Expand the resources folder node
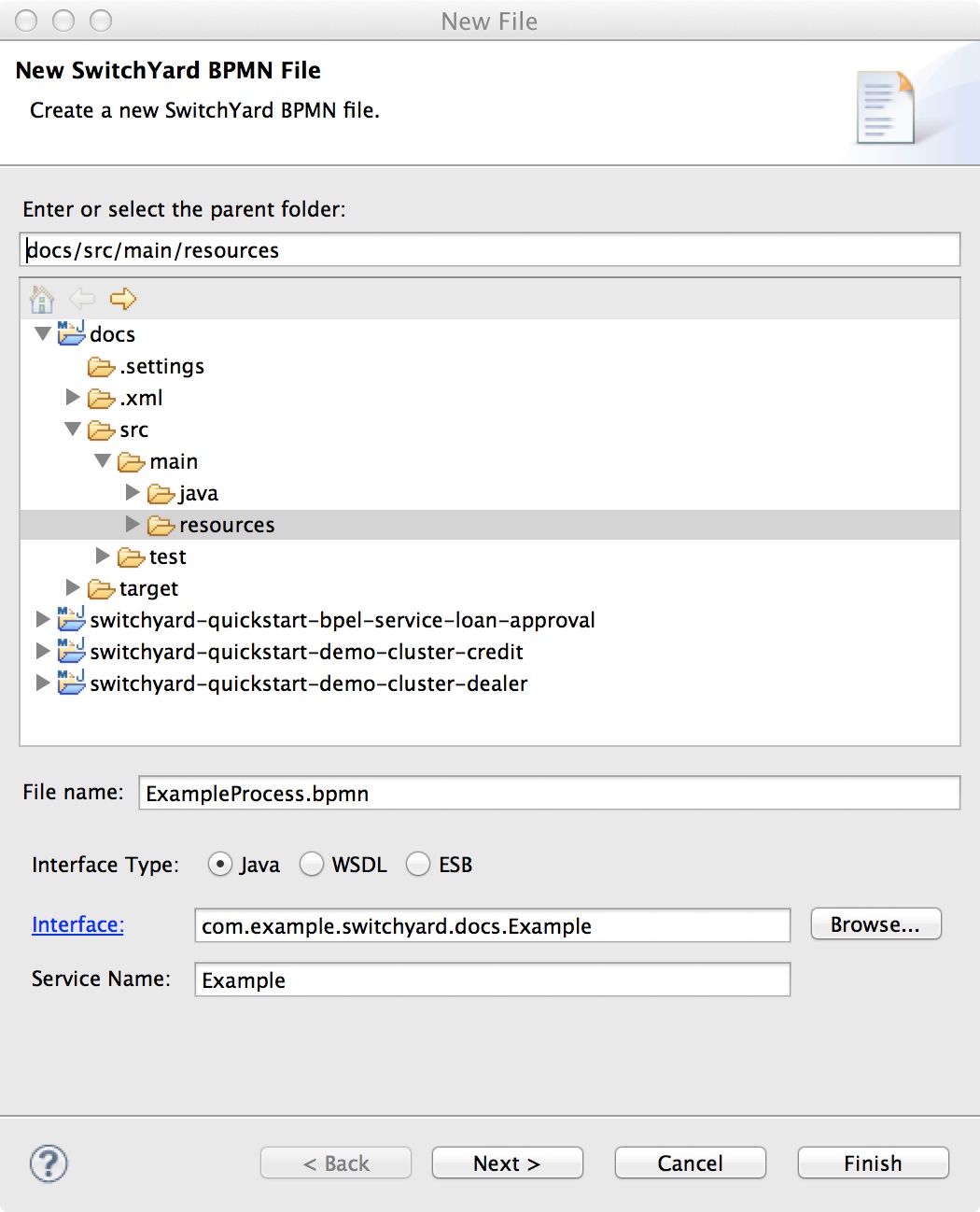This screenshot has width=980, height=1212. coord(133,525)
